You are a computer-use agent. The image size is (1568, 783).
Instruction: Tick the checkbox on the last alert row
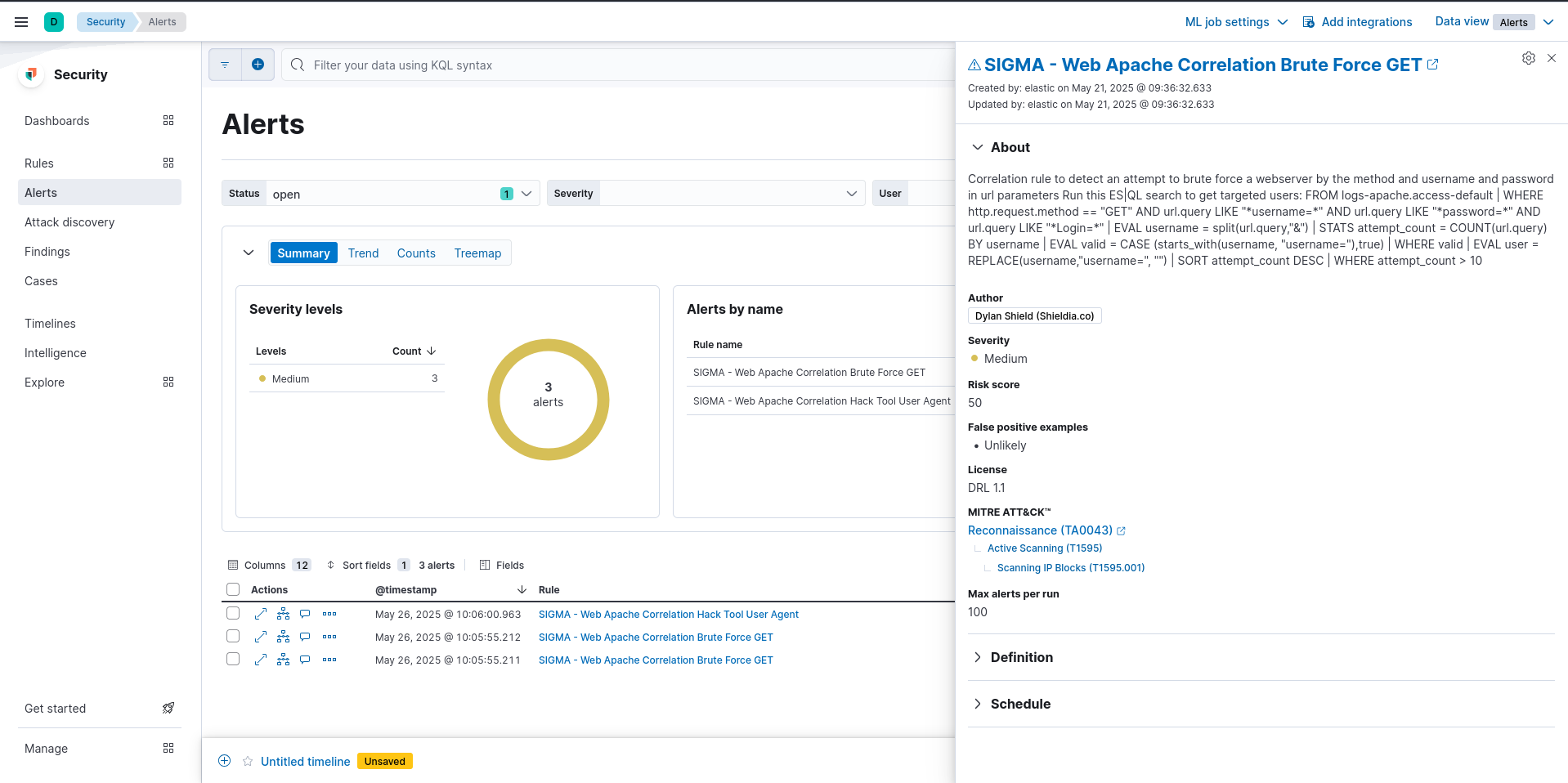233,660
